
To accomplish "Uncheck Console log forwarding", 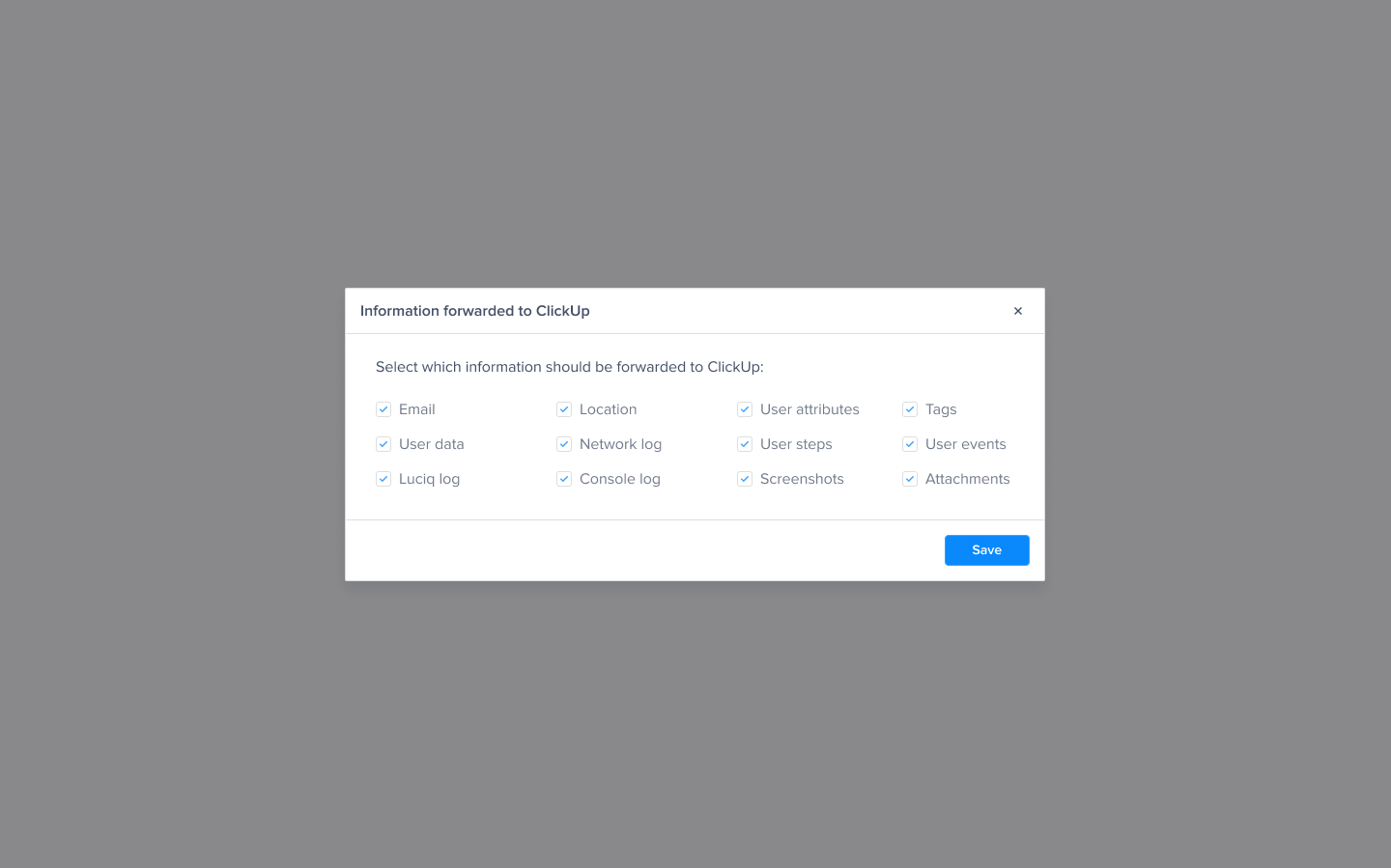I will point(564,479).
